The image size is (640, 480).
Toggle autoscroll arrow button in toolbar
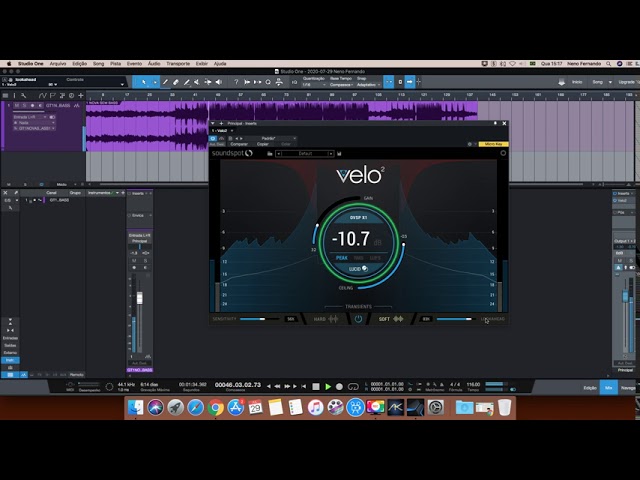point(409,82)
